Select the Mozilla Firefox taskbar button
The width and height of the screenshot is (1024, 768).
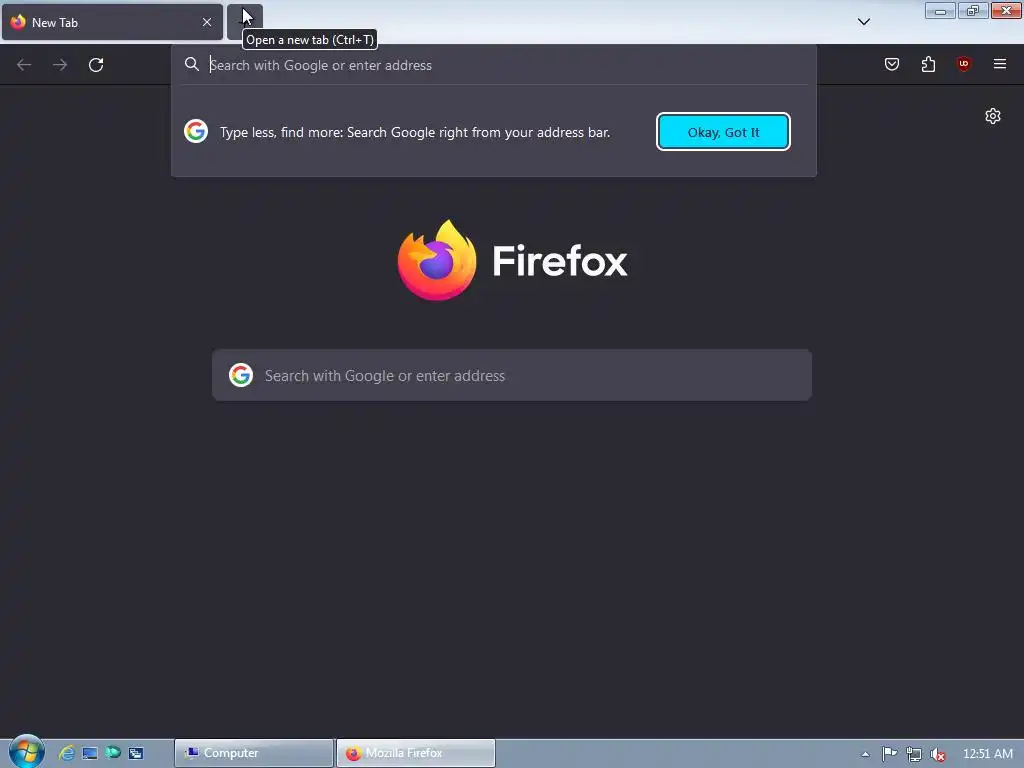(x=416, y=753)
